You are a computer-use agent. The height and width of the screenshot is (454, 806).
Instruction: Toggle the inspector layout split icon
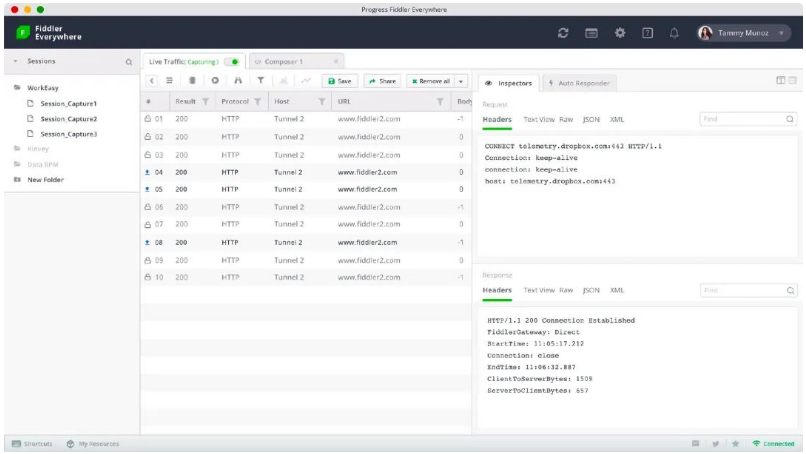coord(780,80)
